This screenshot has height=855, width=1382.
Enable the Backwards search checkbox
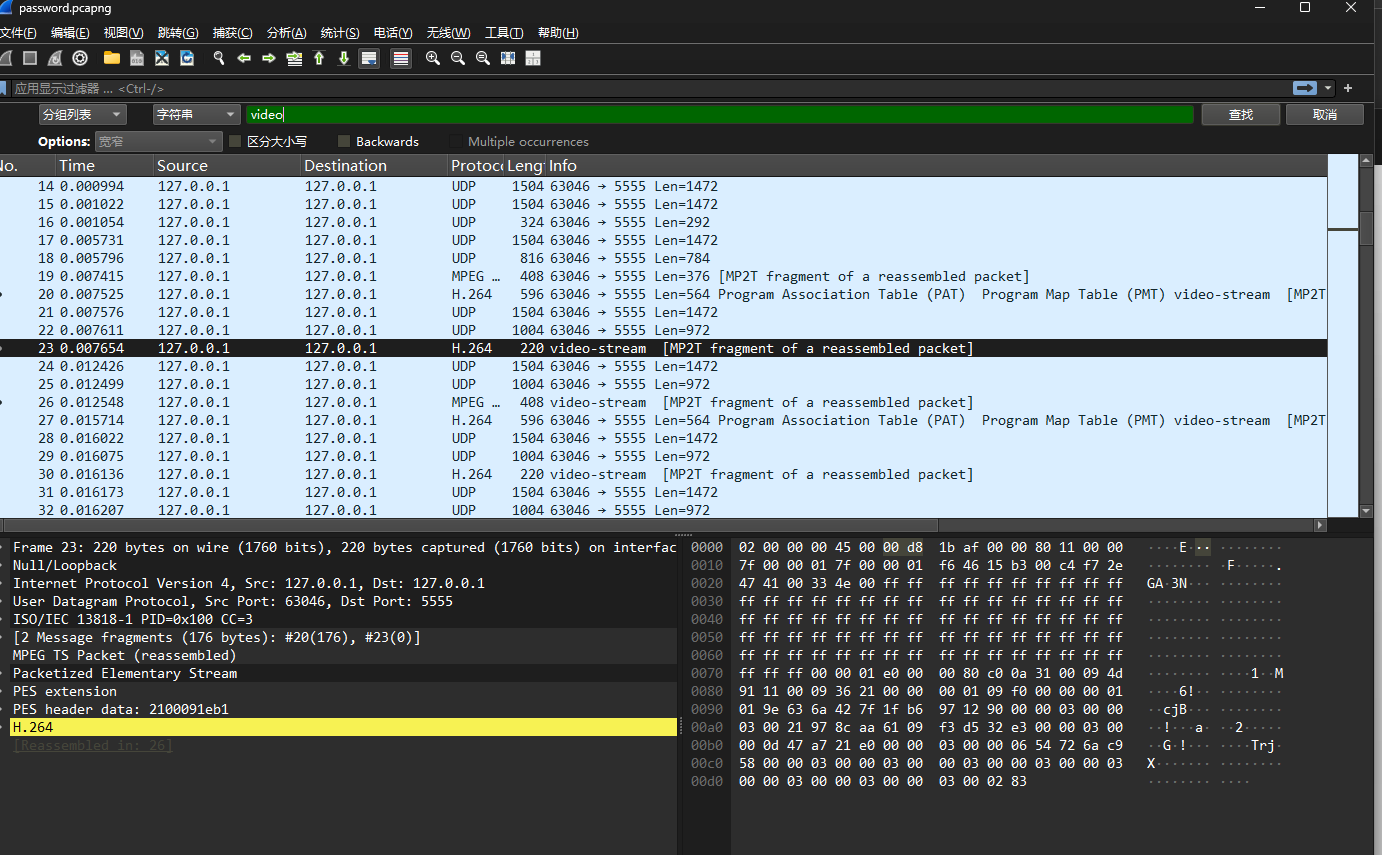click(345, 141)
